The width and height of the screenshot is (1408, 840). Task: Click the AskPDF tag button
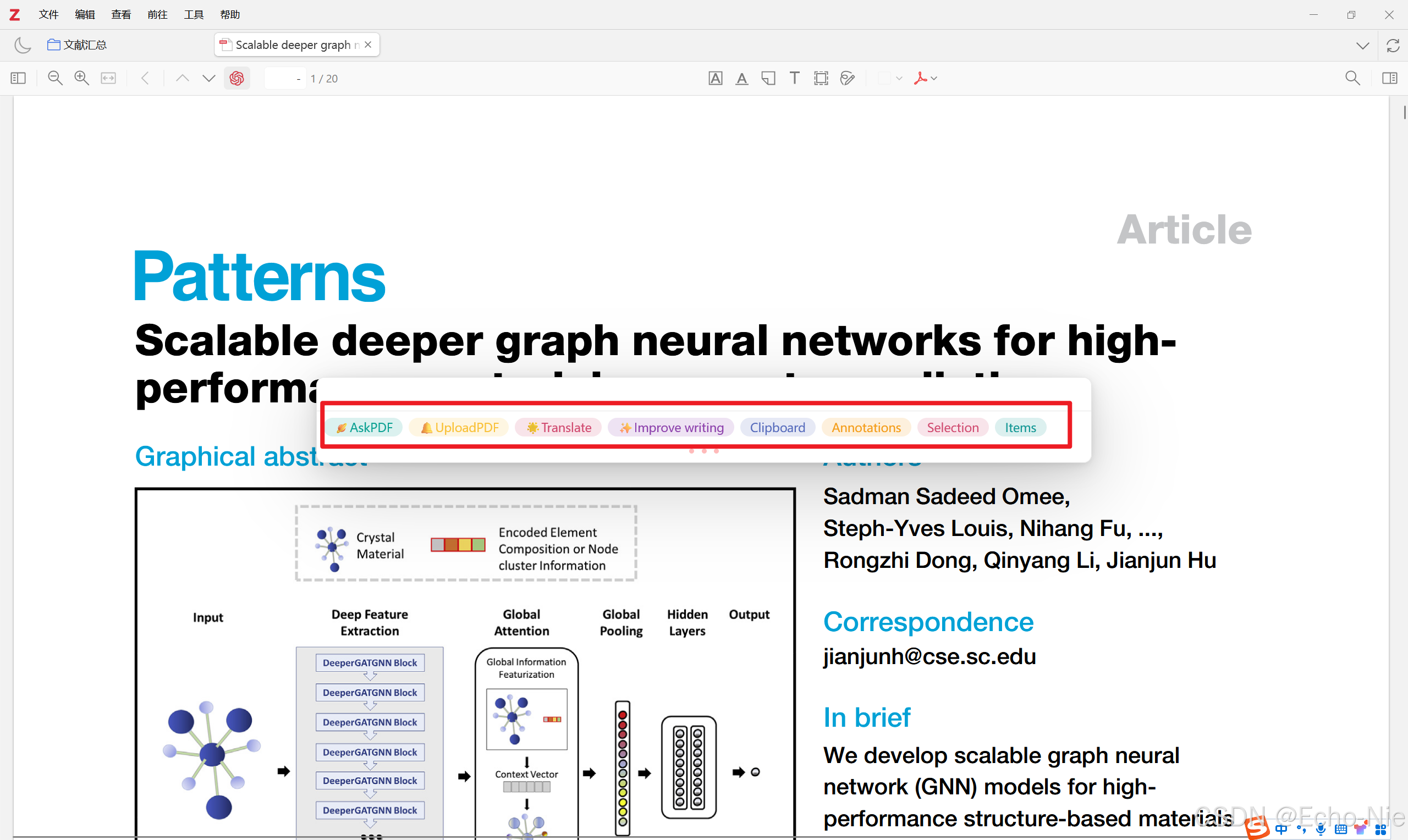(x=364, y=427)
